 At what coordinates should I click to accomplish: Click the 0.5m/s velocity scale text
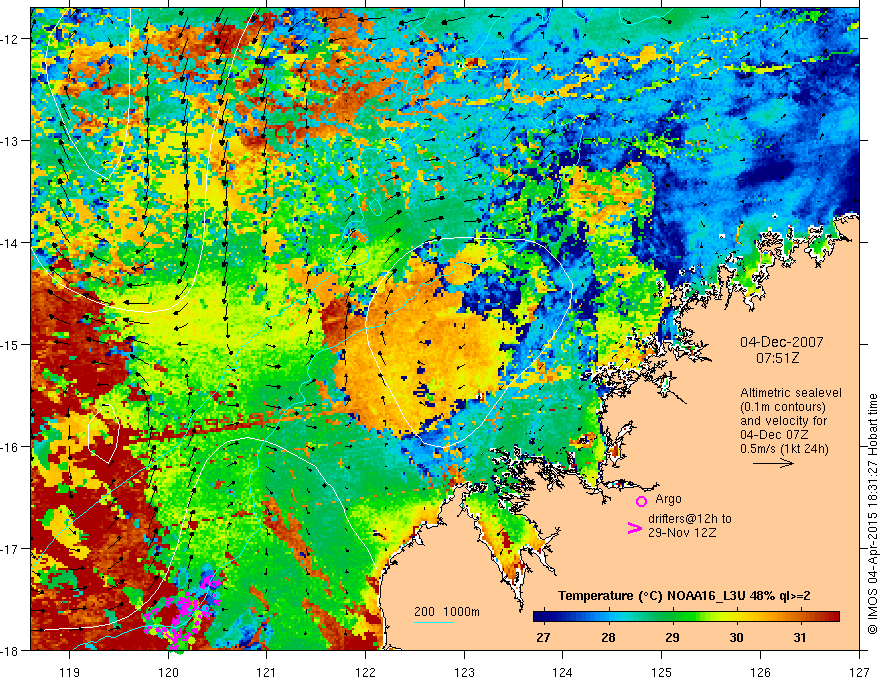(x=784, y=449)
